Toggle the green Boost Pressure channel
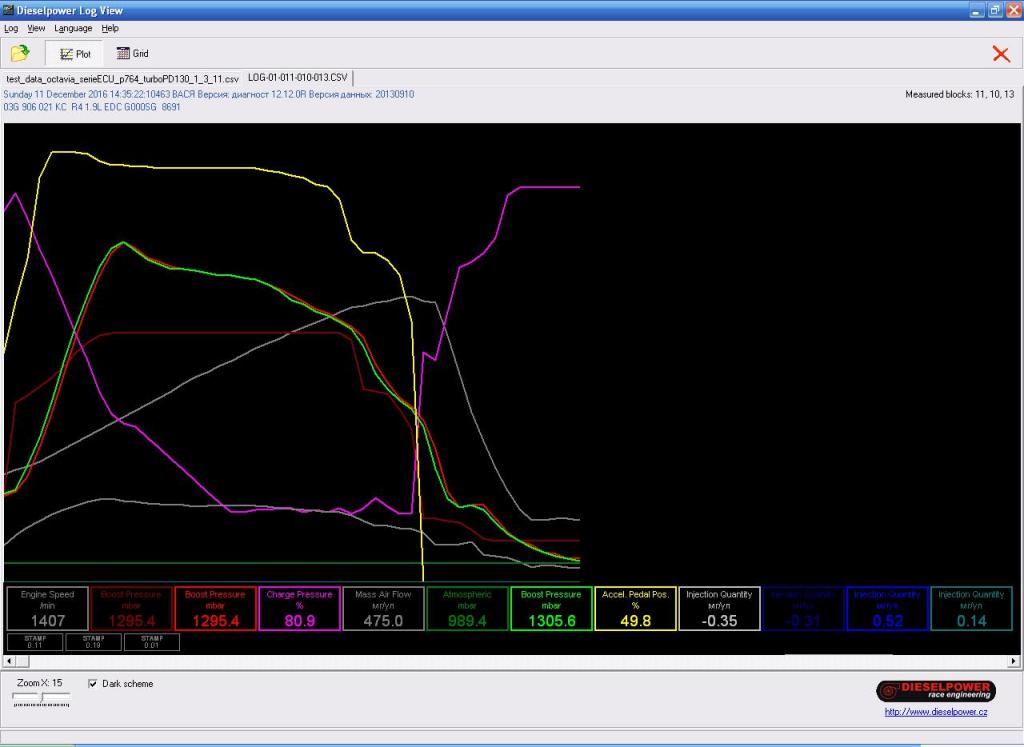 (x=551, y=609)
